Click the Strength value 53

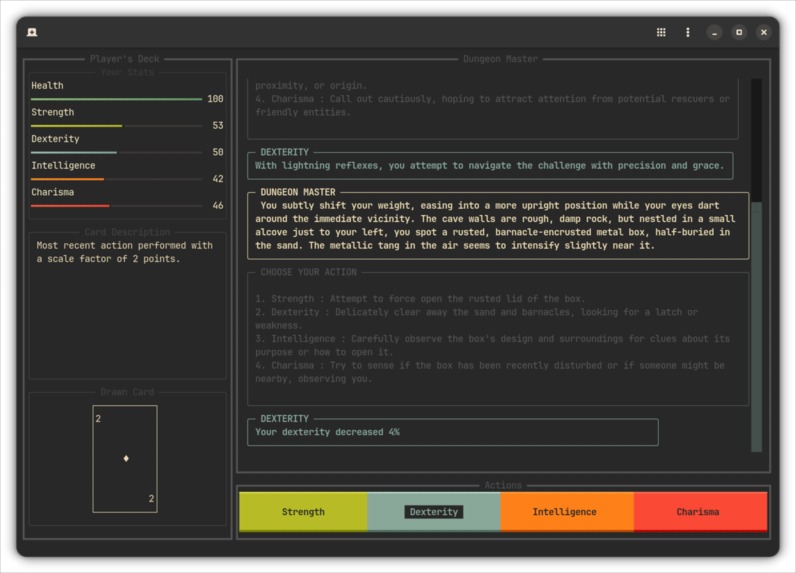[x=218, y=125]
